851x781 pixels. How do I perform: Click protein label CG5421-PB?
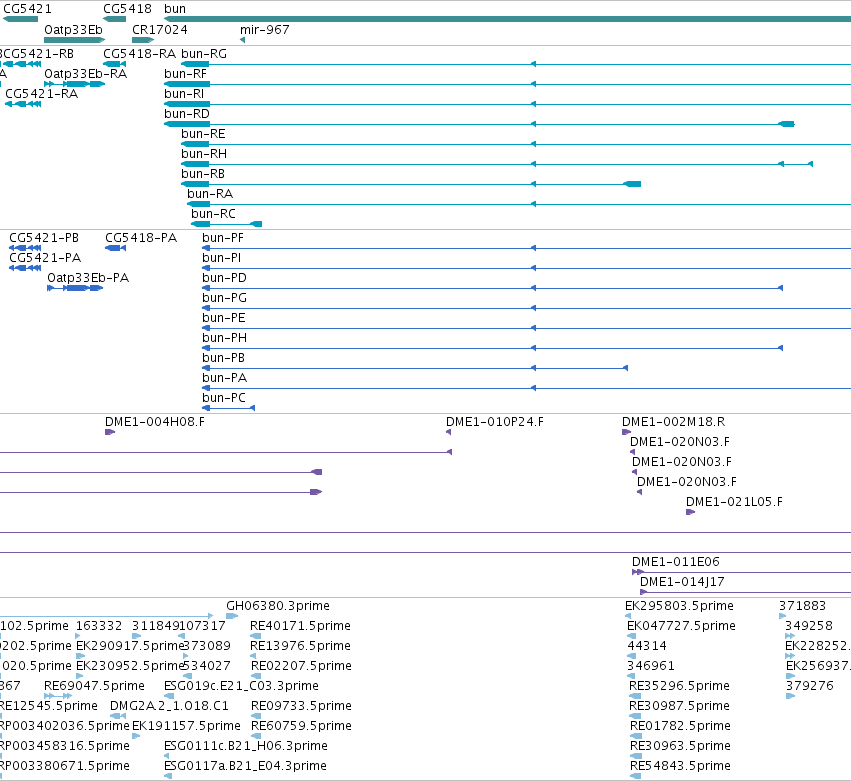44,238
